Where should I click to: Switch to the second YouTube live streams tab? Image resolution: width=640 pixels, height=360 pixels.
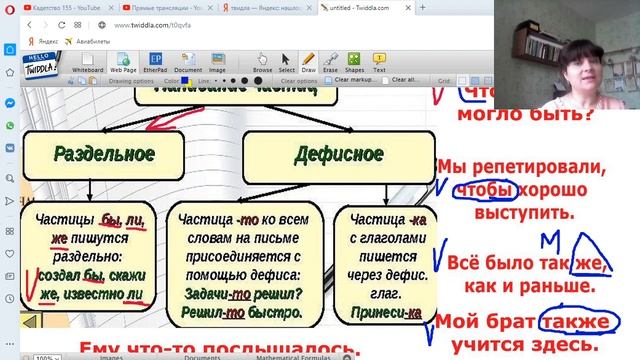click(167, 7)
